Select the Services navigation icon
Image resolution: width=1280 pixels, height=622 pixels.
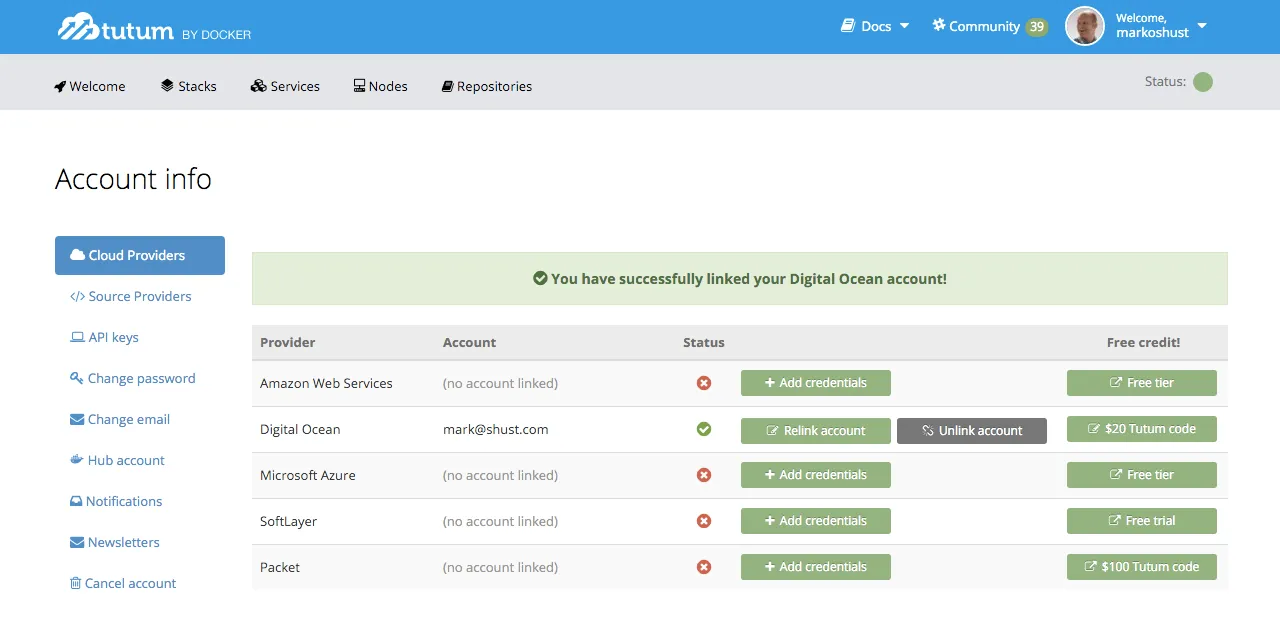tap(258, 86)
